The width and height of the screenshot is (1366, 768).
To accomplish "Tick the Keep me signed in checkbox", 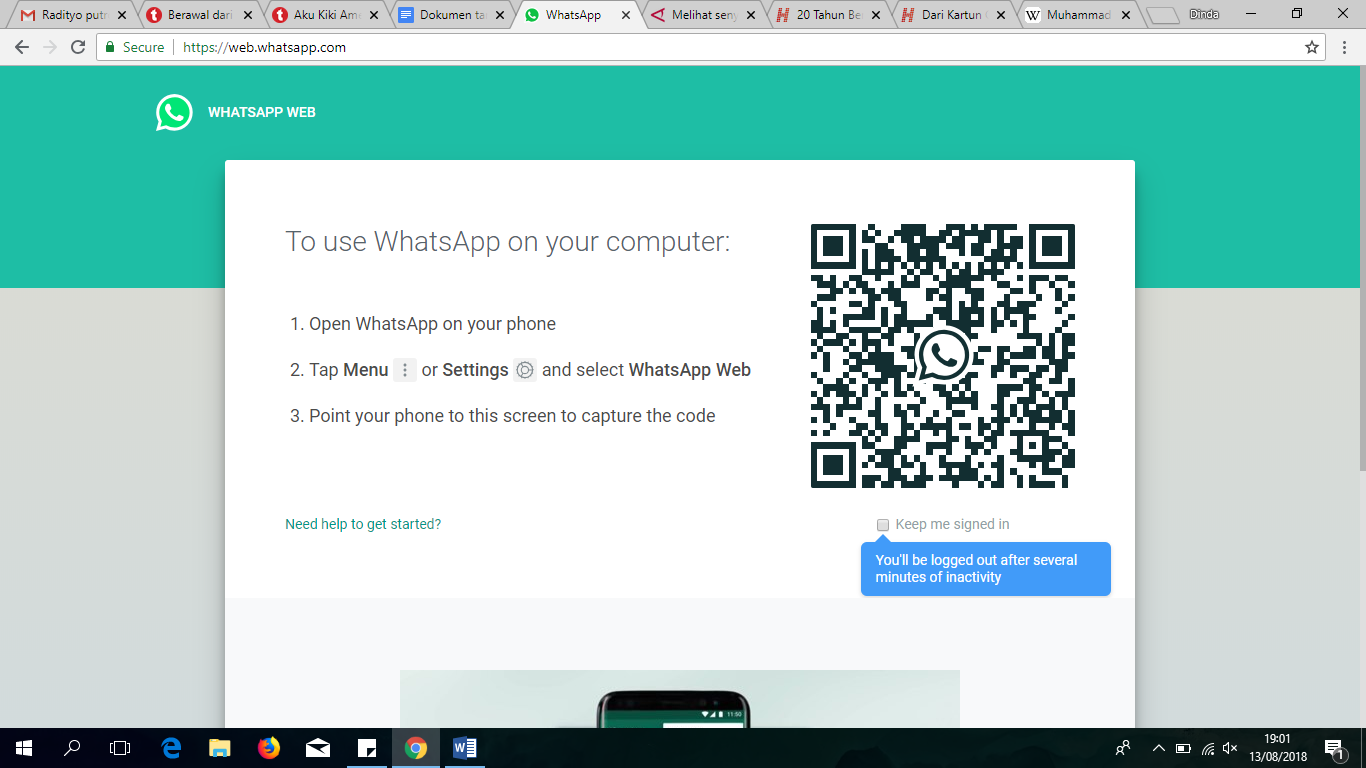I will tap(883, 525).
